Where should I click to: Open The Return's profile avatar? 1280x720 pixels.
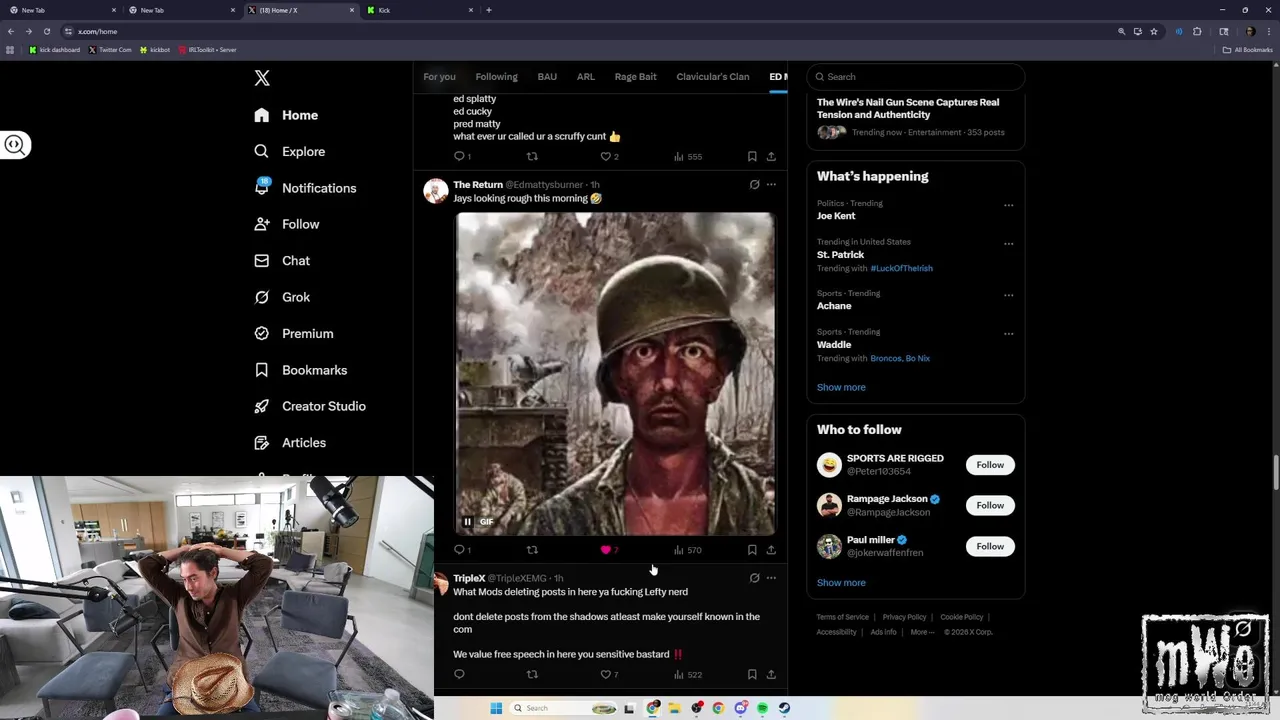point(436,191)
